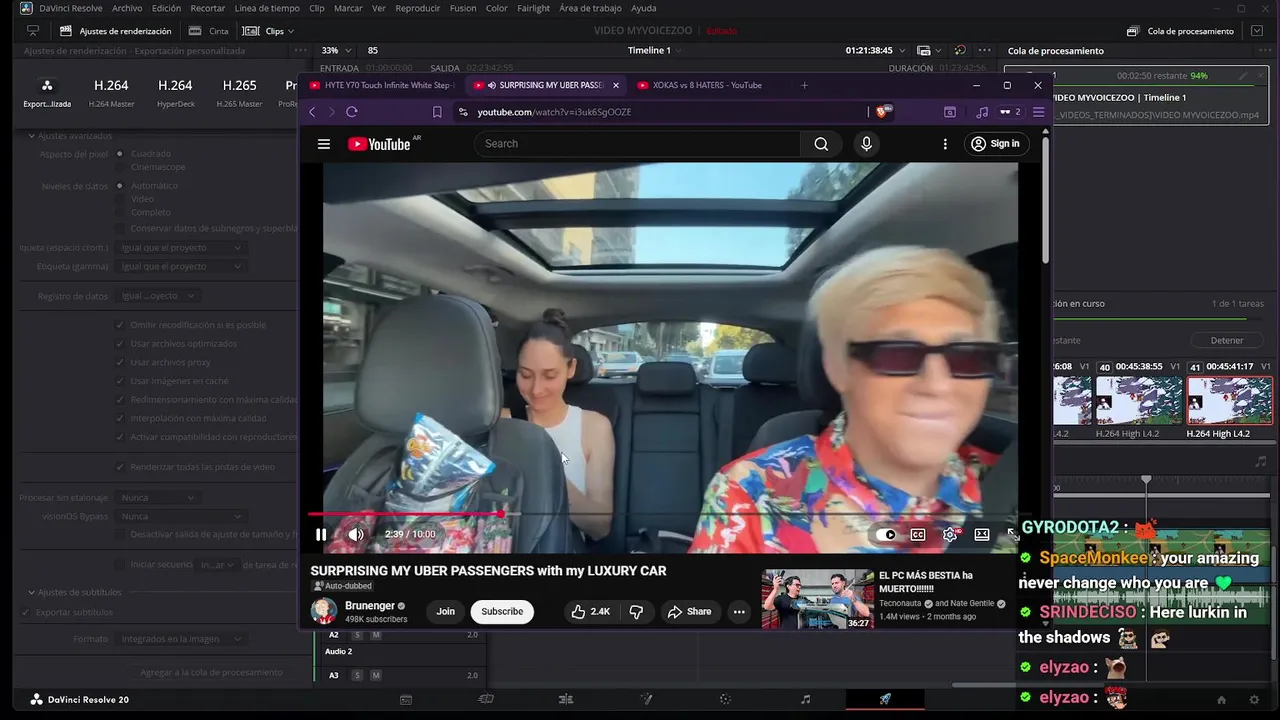1280x720 pixels.
Task: Select the H.264 Master render preset
Action: click(111, 92)
